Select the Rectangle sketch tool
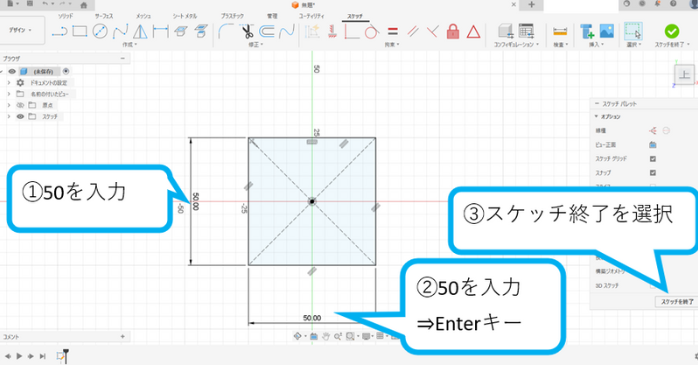Screen dimensions: 698x365 [x=80, y=31]
